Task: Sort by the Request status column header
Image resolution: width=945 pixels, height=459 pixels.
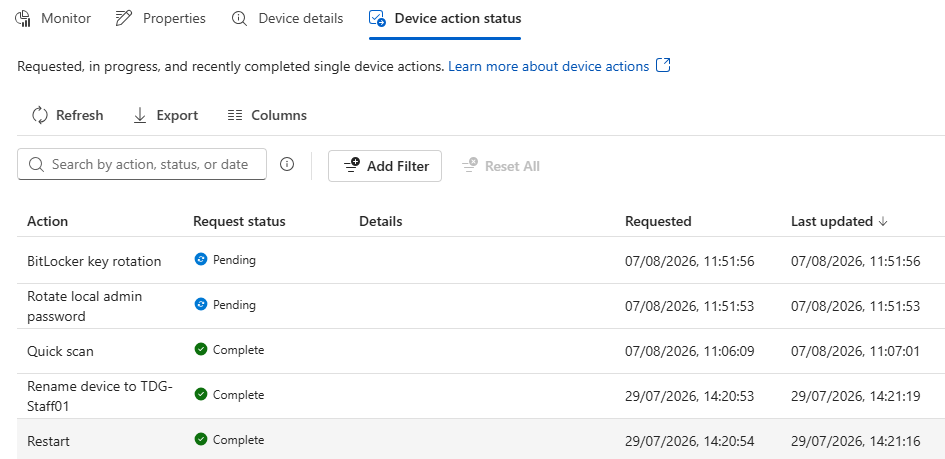Action: pos(239,221)
